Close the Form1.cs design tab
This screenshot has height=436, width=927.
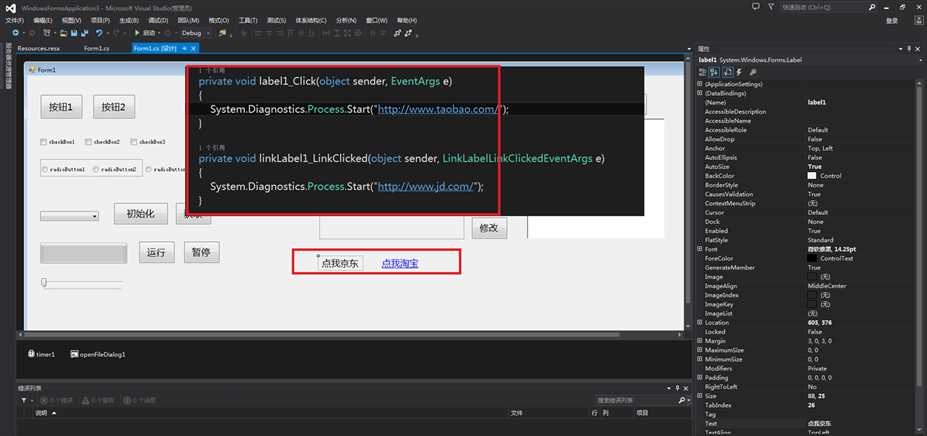pyautogui.click(x=193, y=49)
